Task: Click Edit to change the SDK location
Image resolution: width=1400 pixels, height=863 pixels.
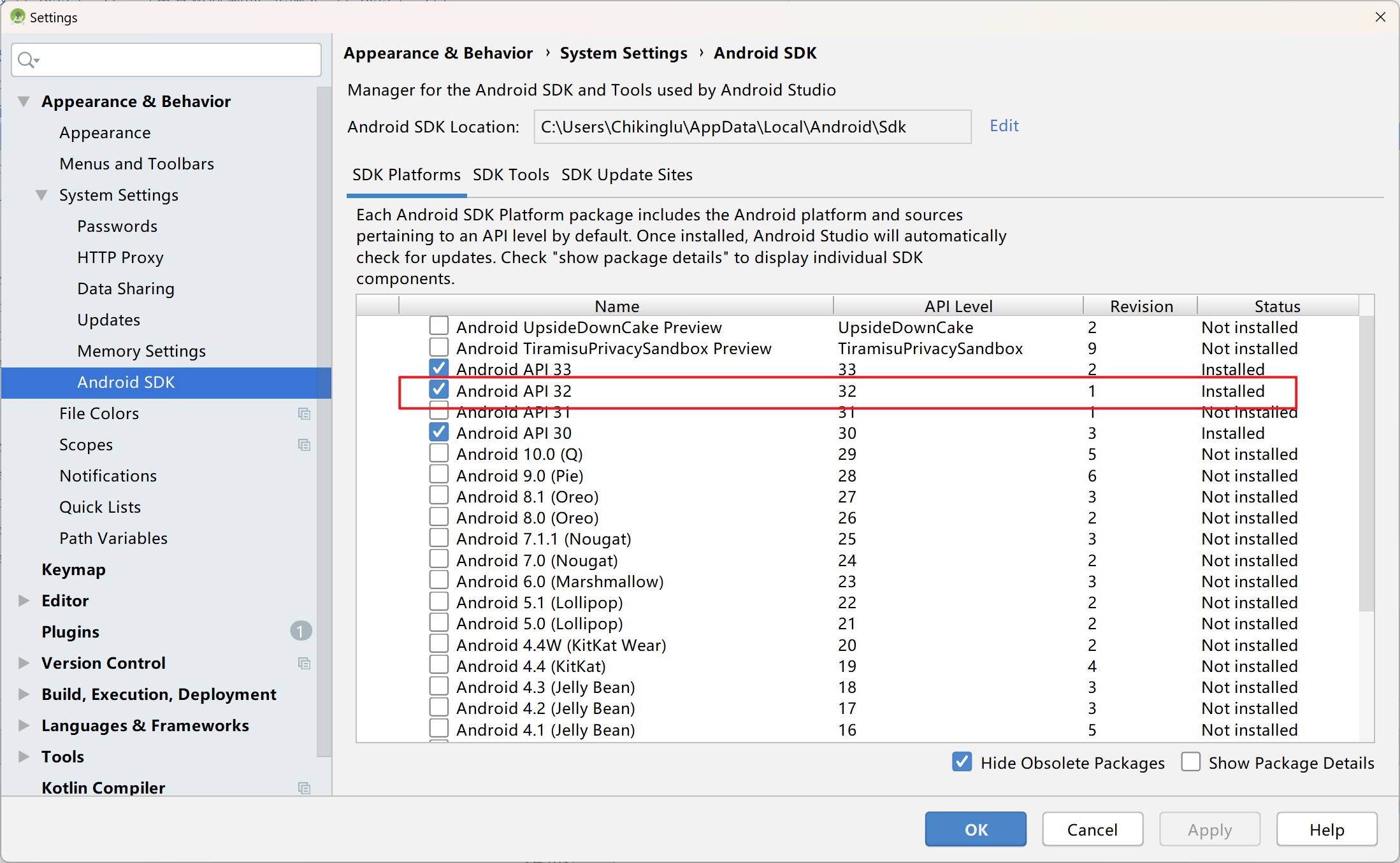Action: 1004,125
